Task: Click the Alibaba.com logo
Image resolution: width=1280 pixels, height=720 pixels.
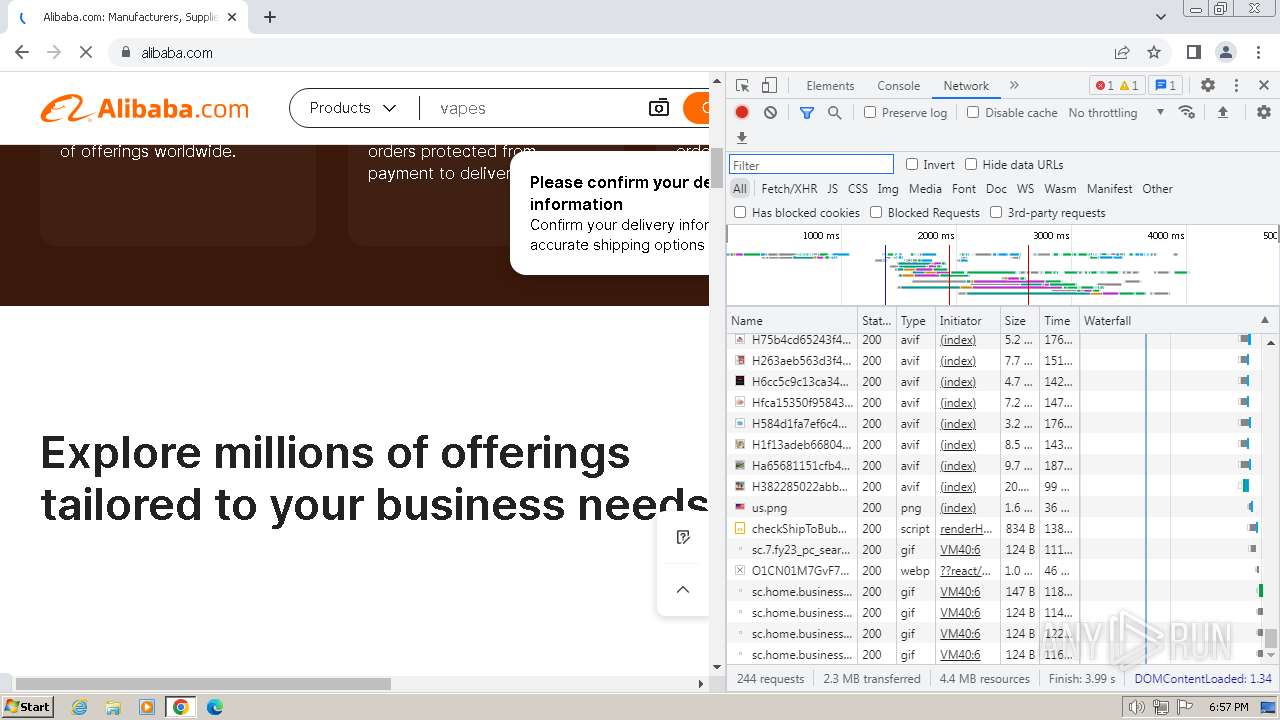Action: click(145, 109)
